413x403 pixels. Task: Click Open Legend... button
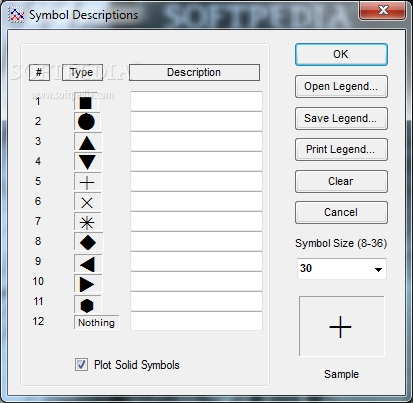point(341,86)
